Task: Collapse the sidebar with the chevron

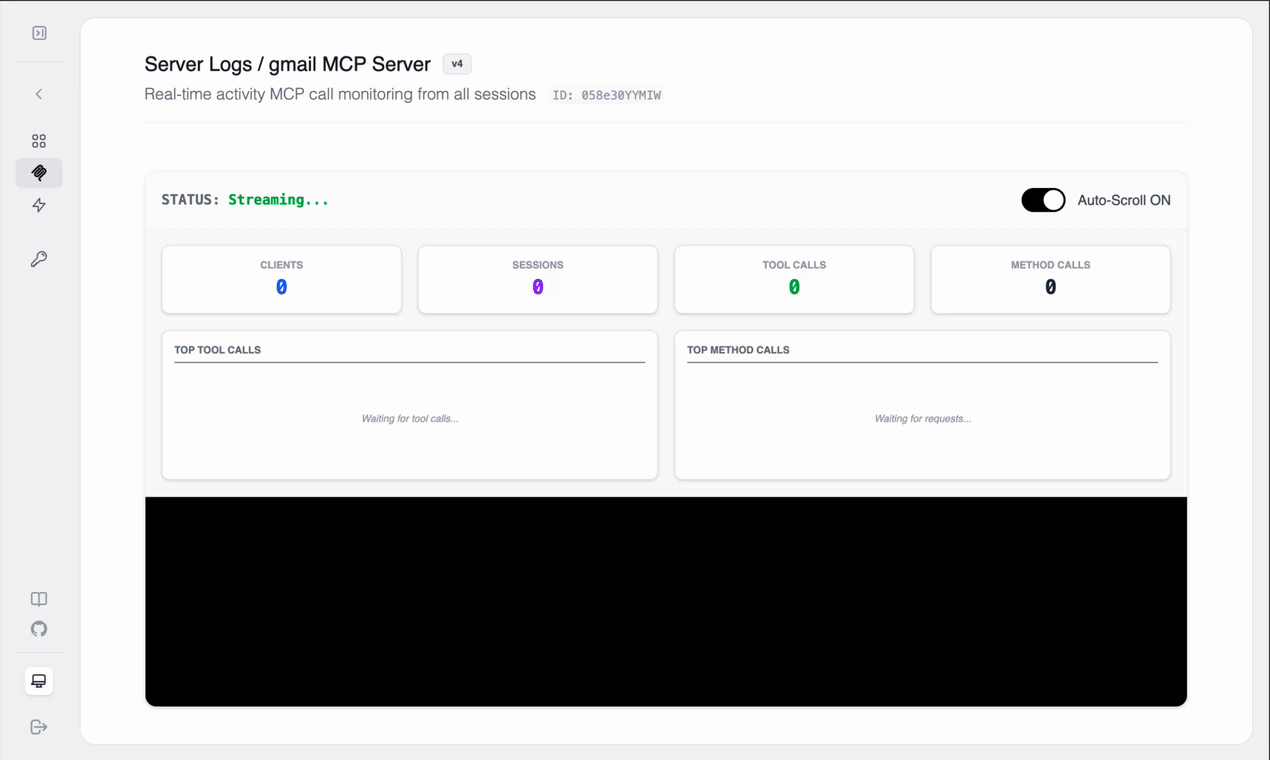Action: [38, 93]
